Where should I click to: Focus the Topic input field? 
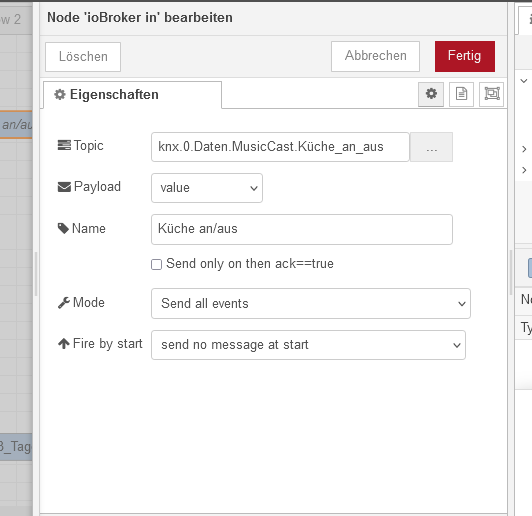pos(280,147)
